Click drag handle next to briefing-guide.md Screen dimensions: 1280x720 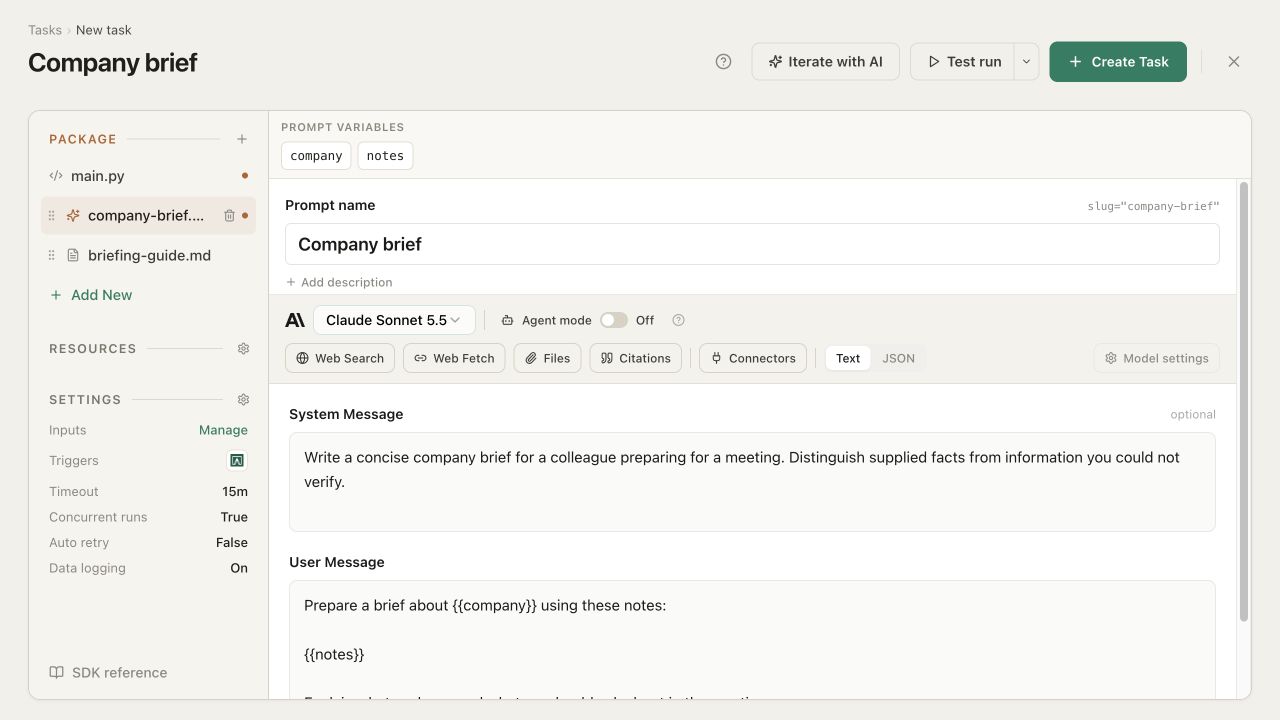[x=52, y=255]
